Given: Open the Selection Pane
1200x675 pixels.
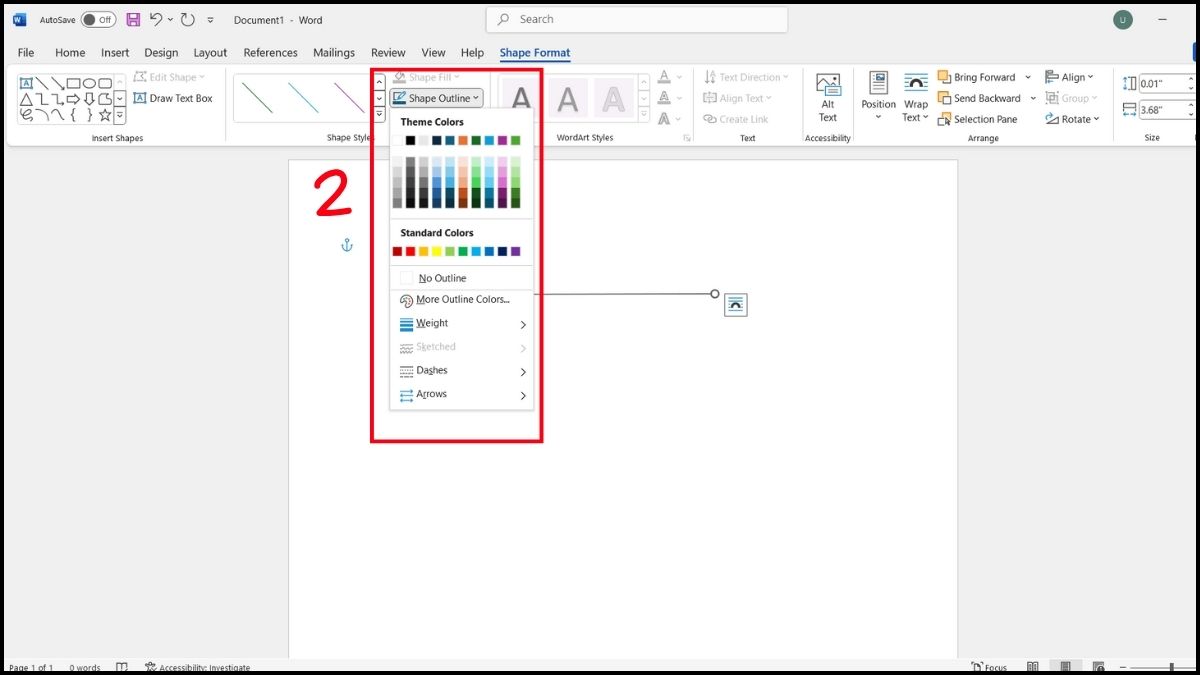Looking at the screenshot, I should (977, 119).
